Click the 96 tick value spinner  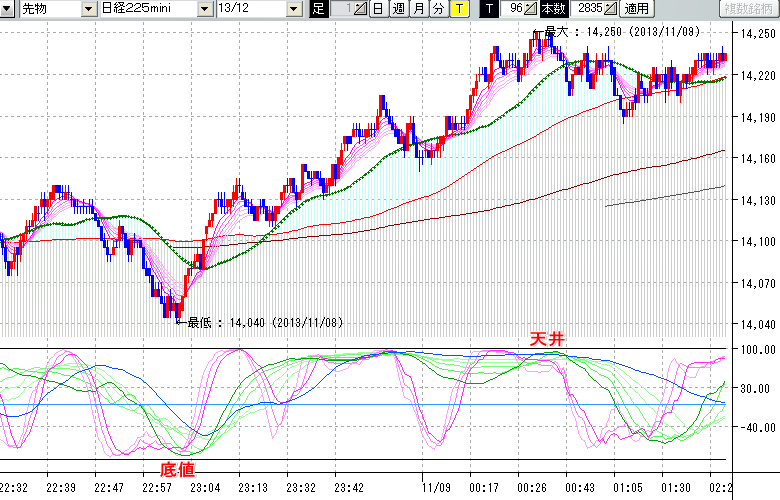click(517, 9)
